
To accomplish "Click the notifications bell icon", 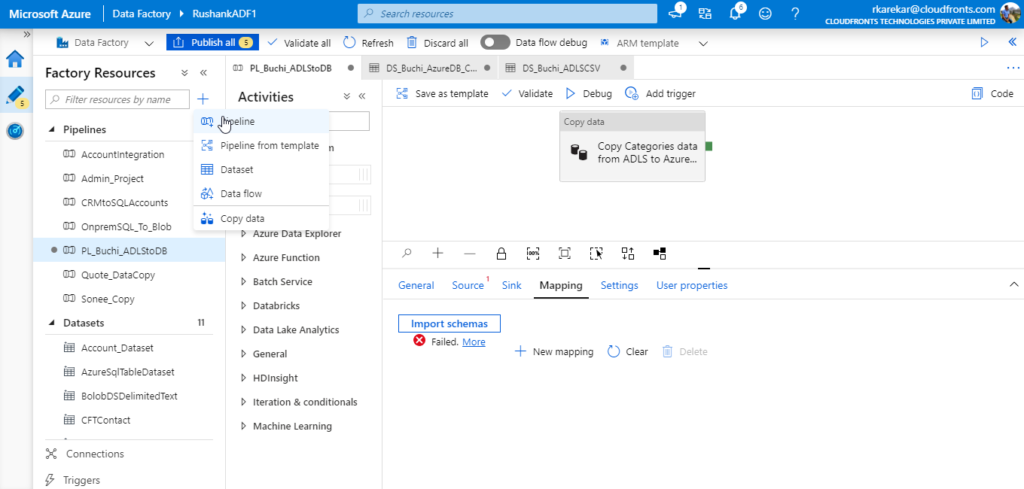I will tap(735, 14).
